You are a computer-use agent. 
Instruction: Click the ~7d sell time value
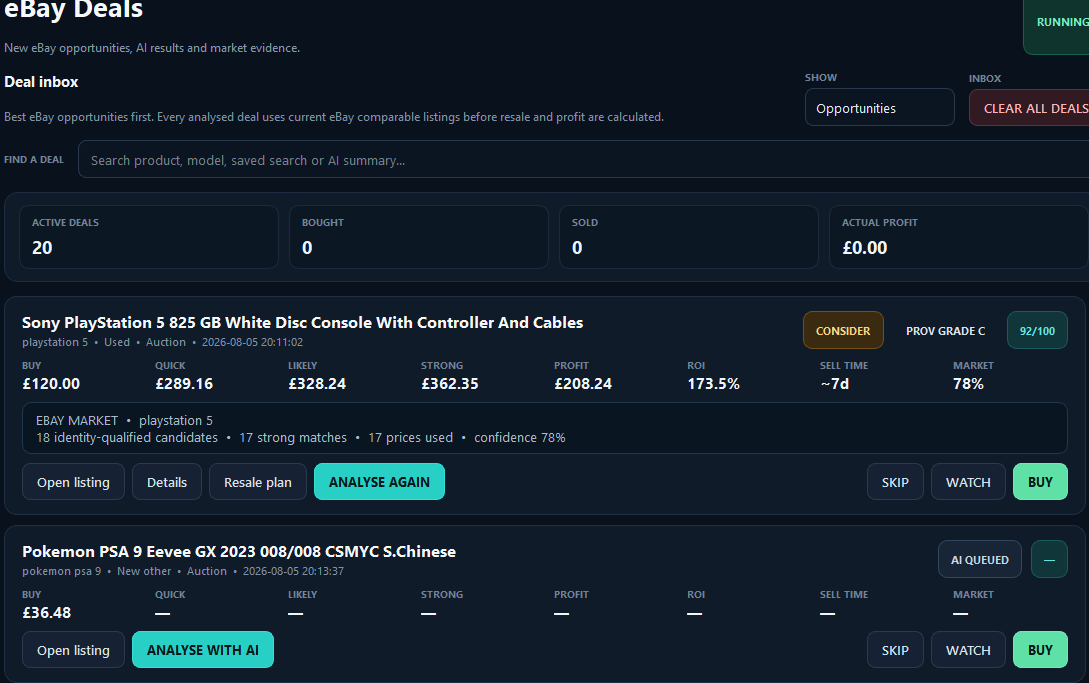pos(834,384)
